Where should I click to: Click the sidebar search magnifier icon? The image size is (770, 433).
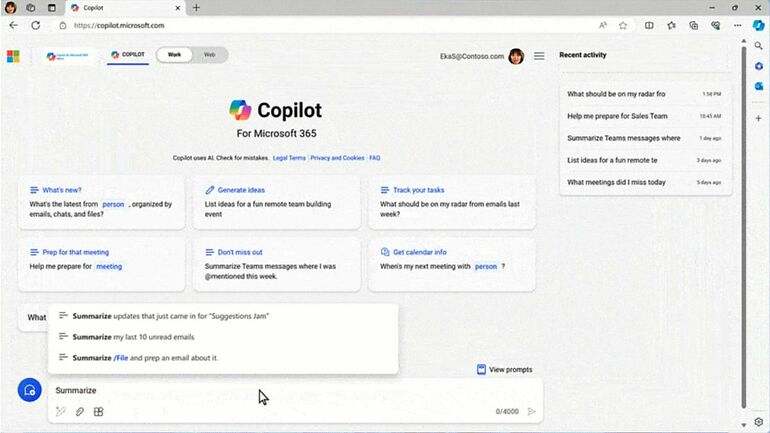click(x=759, y=46)
